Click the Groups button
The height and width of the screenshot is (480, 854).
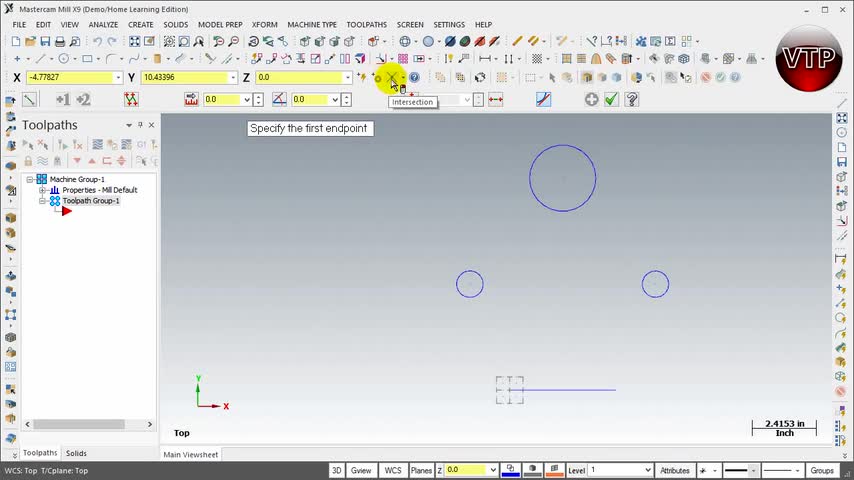(822, 470)
